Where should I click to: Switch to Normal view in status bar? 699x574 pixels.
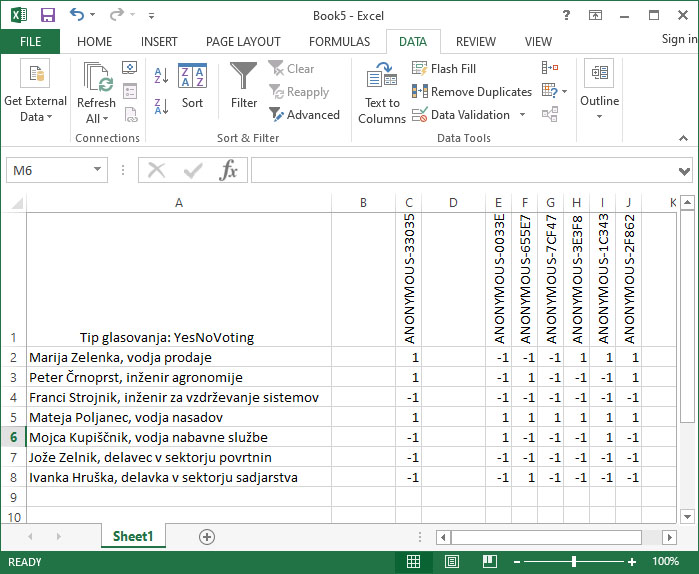[x=413, y=562]
